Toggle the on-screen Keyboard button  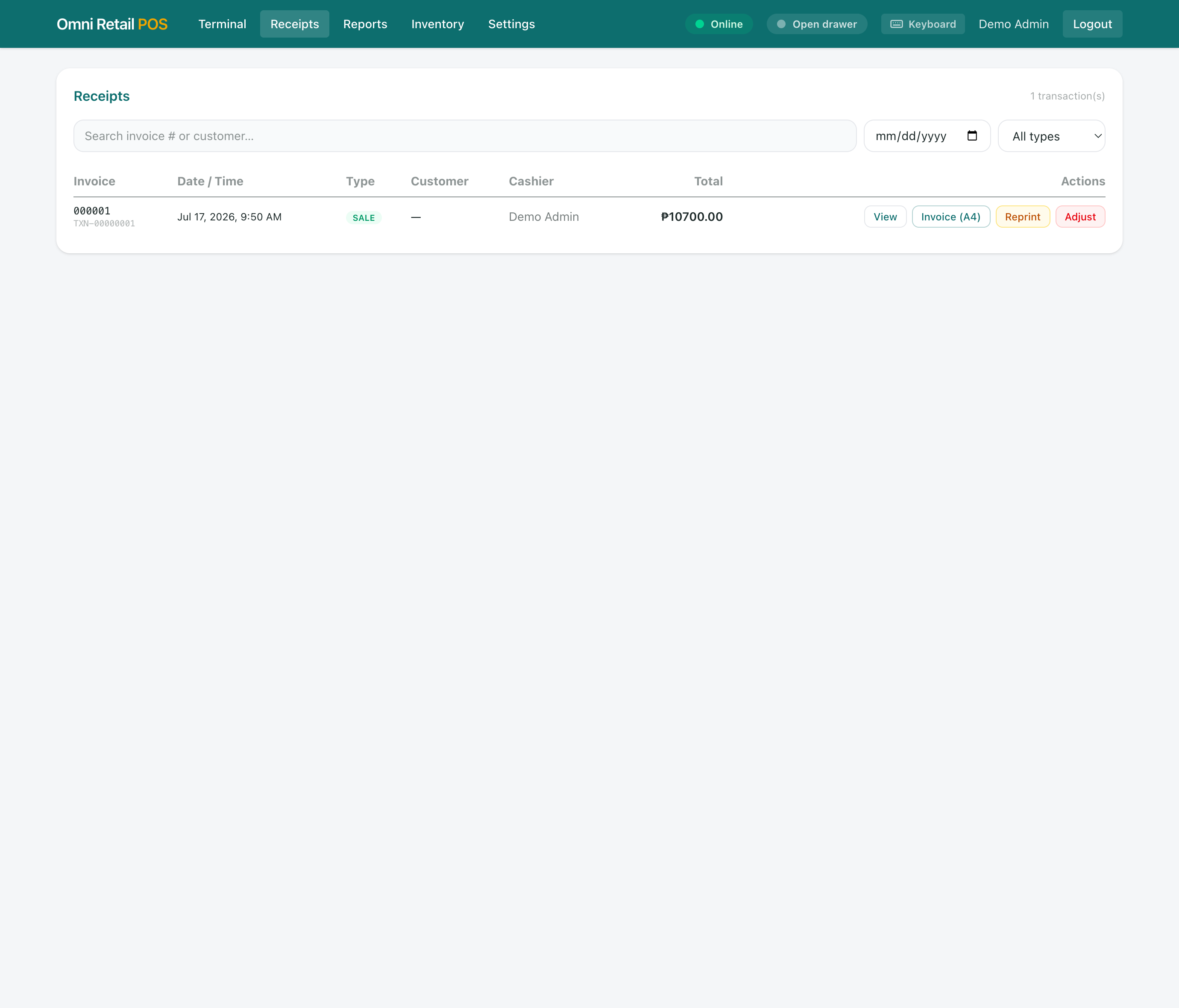(x=922, y=24)
